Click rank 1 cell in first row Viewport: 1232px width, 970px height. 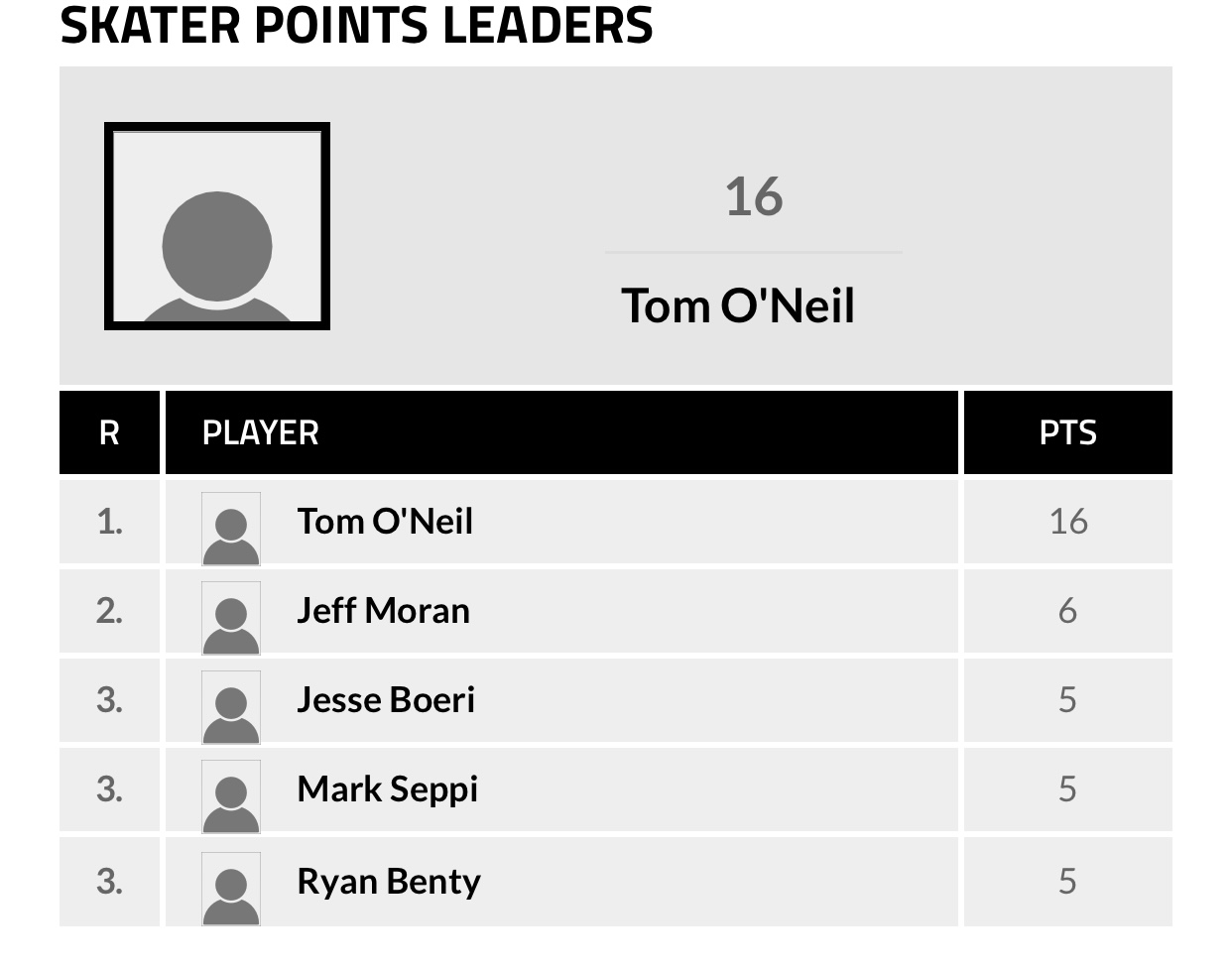(109, 522)
